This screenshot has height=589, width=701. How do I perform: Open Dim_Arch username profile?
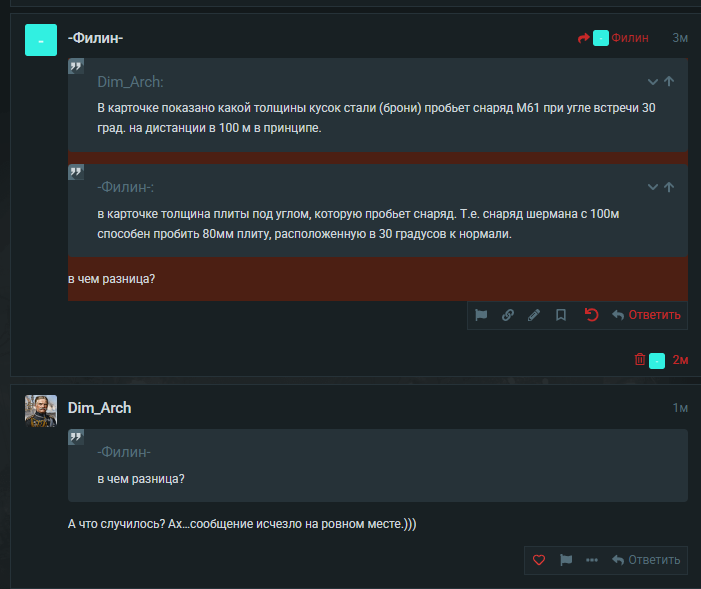[99, 408]
